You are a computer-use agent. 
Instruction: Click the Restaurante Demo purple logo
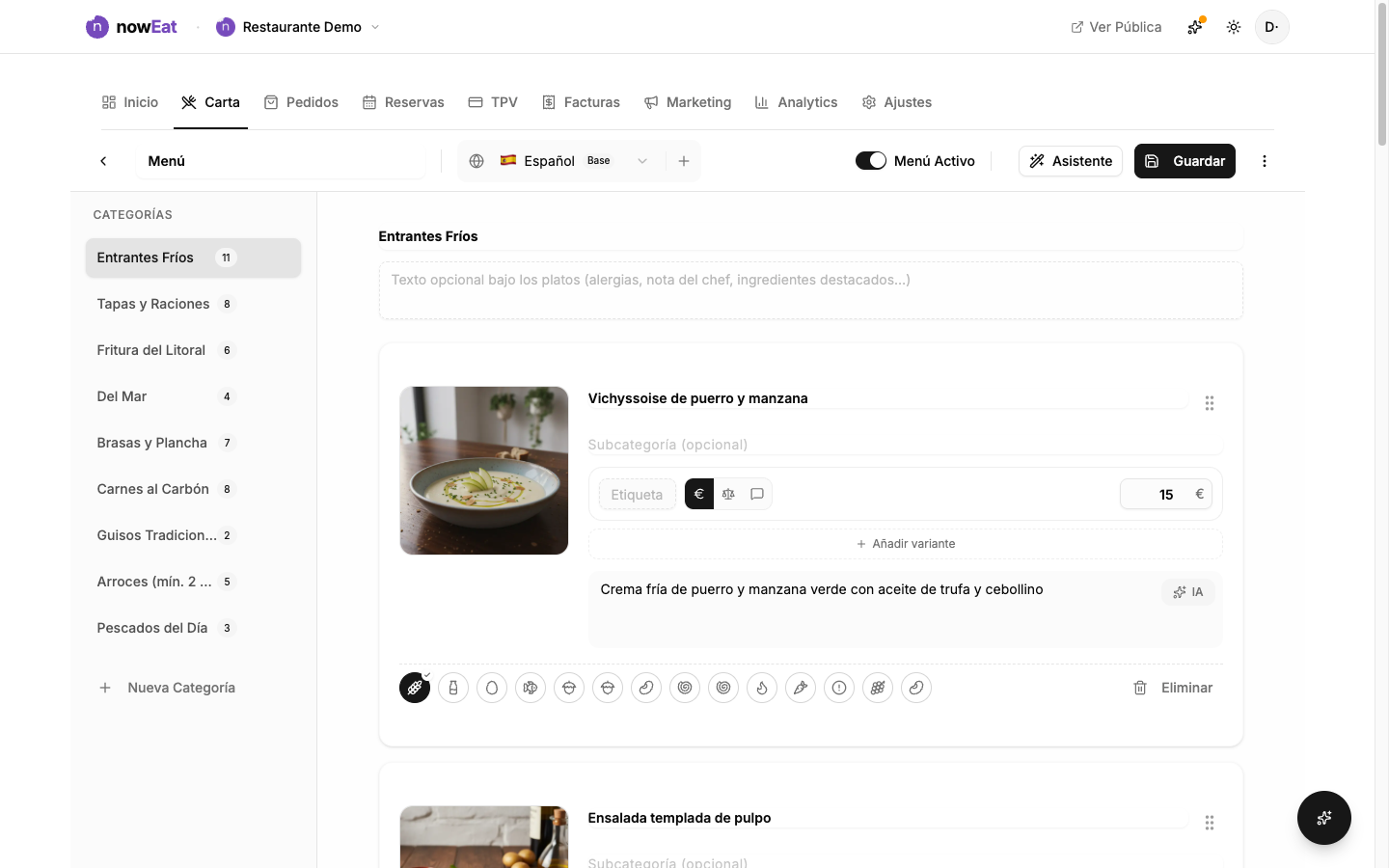226,27
